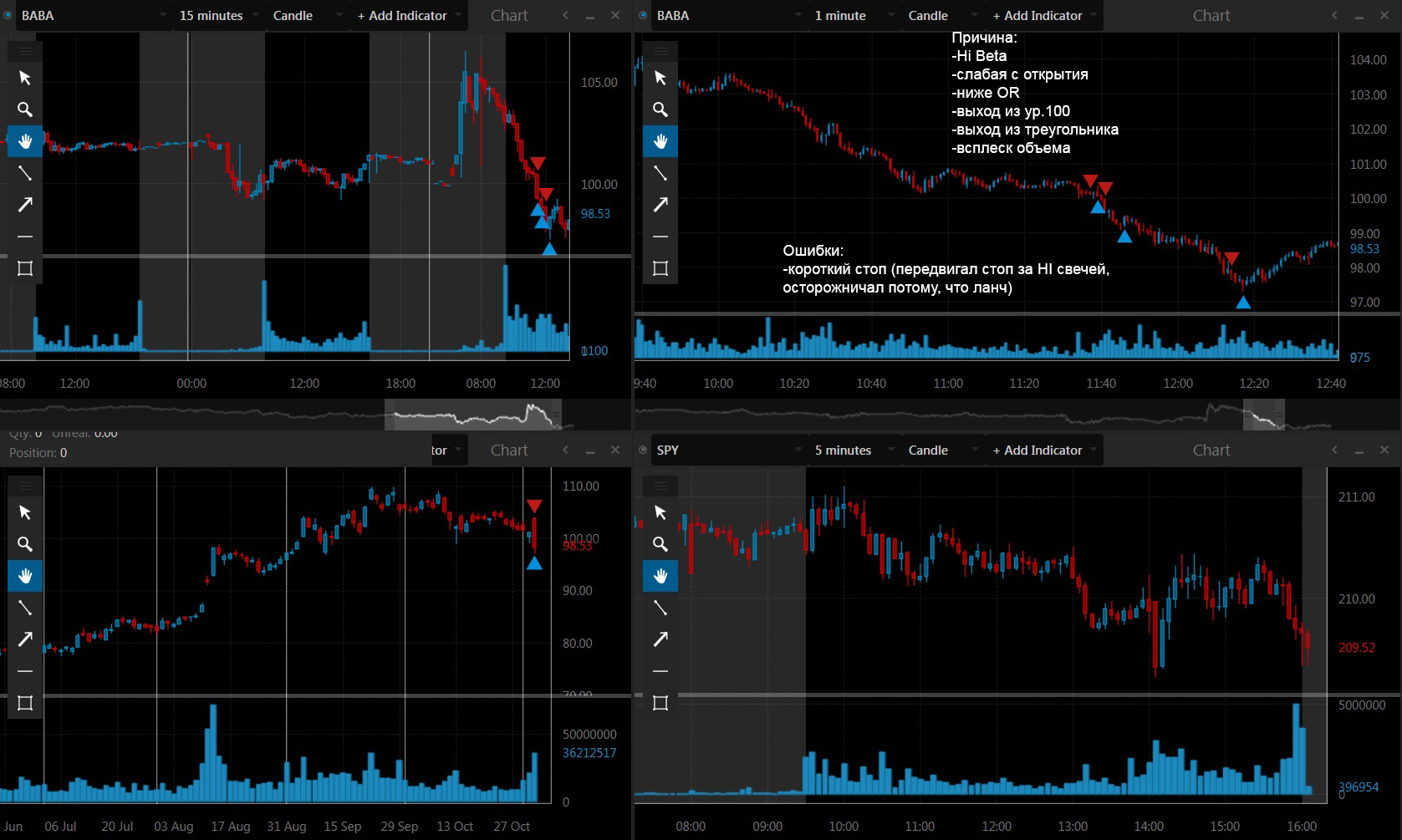This screenshot has width=1402, height=840.
Task: Click the red sell marker on the daily chart
Action: pyautogui.click(x=534, y=507)
